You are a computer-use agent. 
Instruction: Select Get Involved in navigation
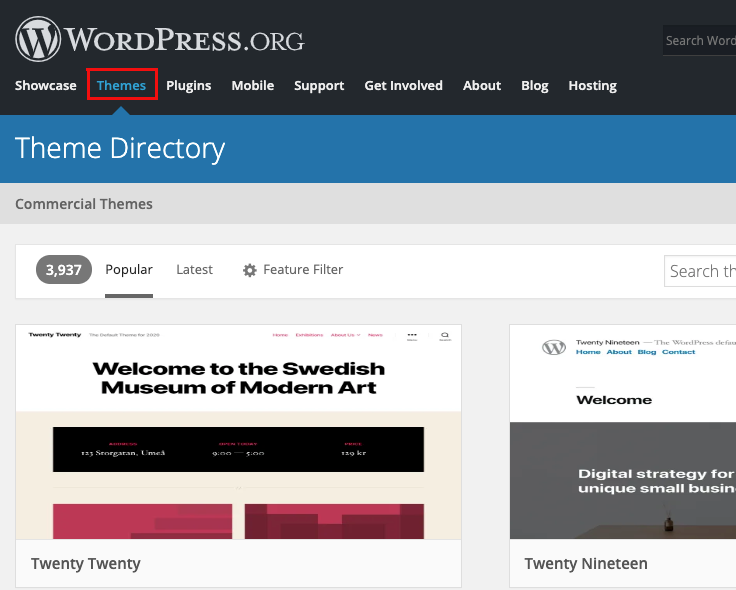tap(404, 85)
